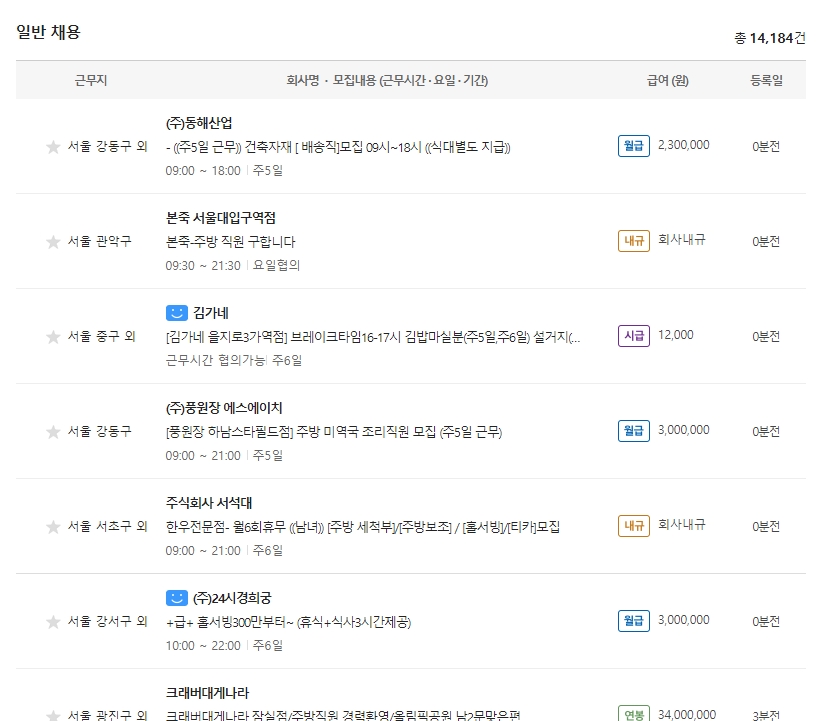Click hourly wage value 12,000
817x721 pixels.
click(x=675, y=335)
